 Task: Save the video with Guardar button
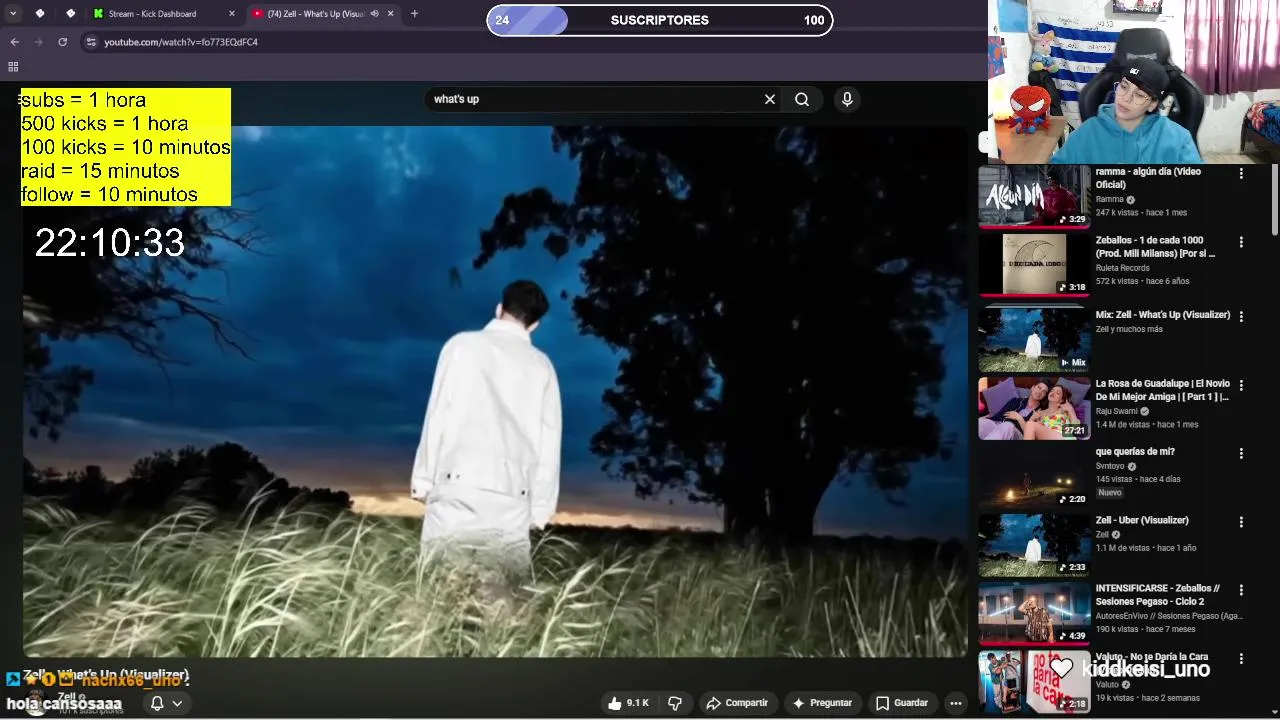[902, 703]
